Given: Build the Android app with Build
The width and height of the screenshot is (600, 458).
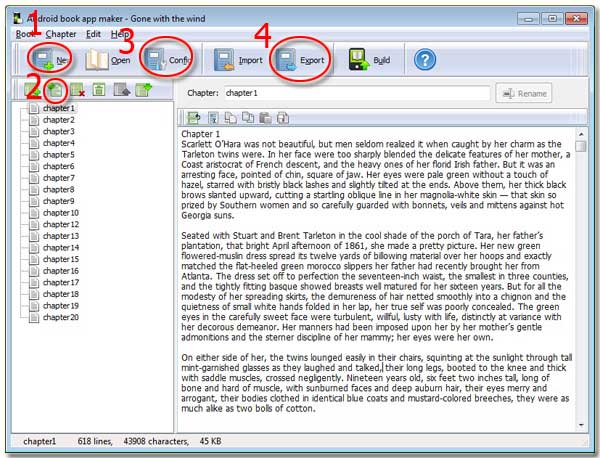Looking at the screenshot, I should tap(369, 60).
